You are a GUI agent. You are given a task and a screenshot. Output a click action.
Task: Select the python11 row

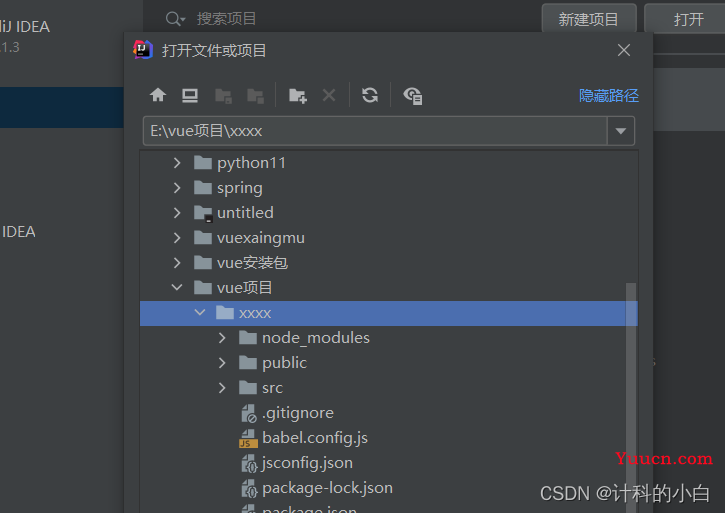389,163
